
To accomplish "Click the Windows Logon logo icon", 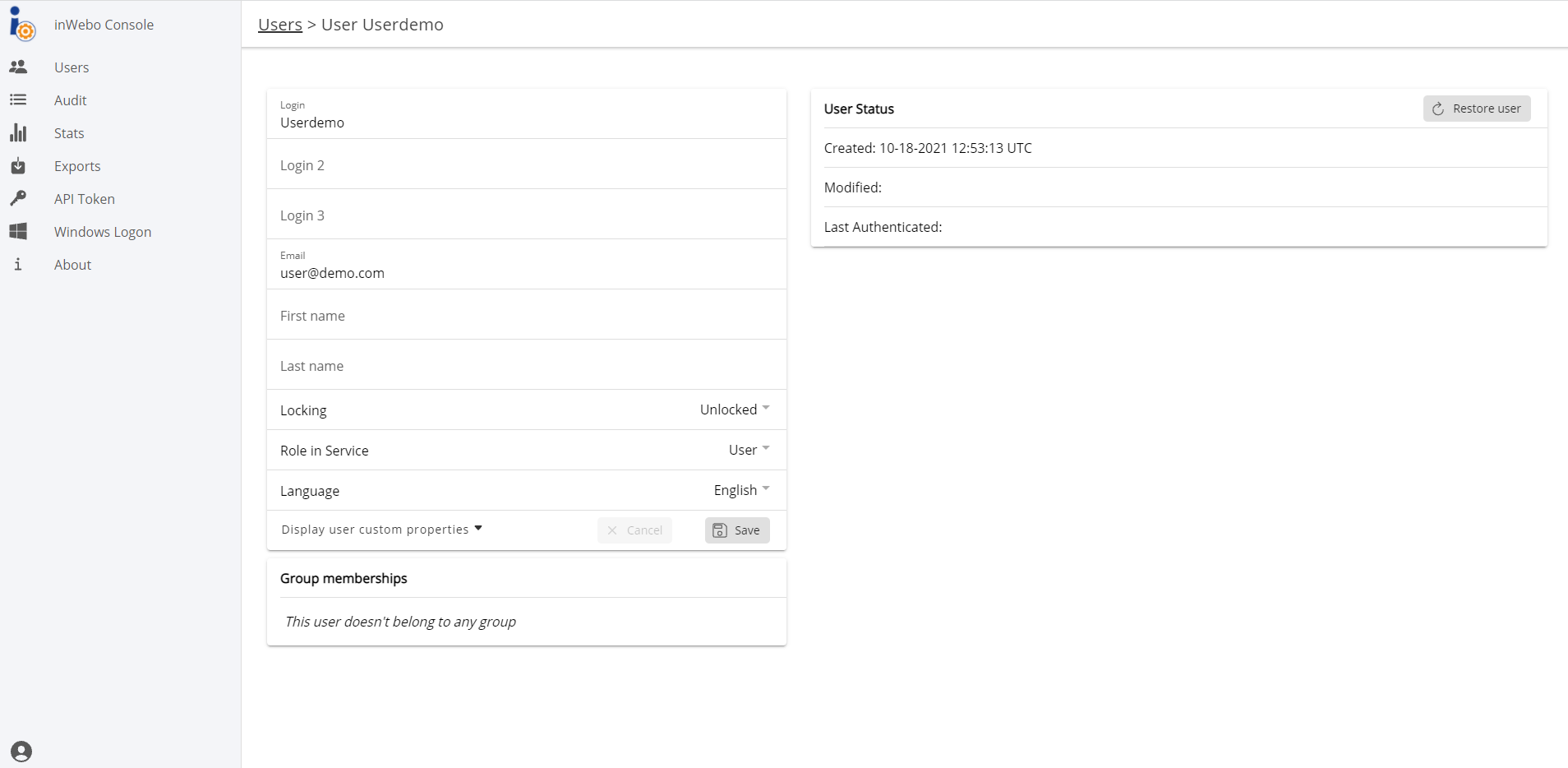I will 18,231.
